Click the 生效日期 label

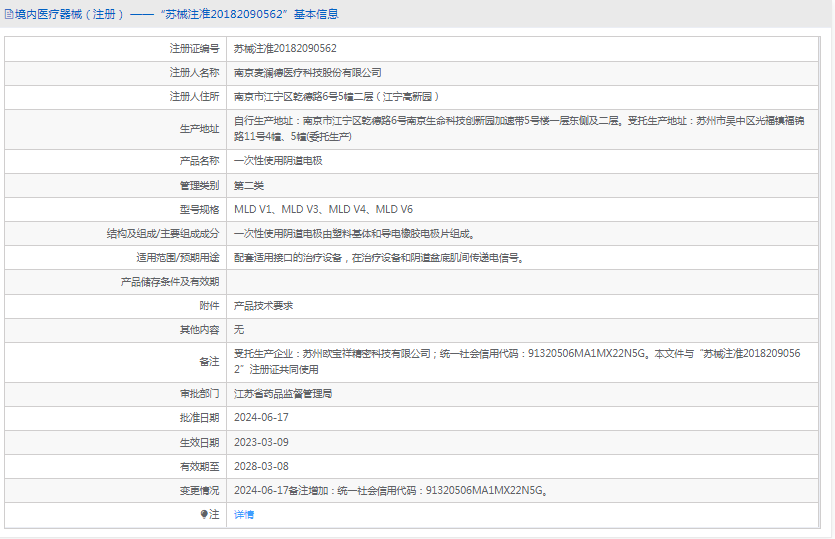tap(199, 442)
